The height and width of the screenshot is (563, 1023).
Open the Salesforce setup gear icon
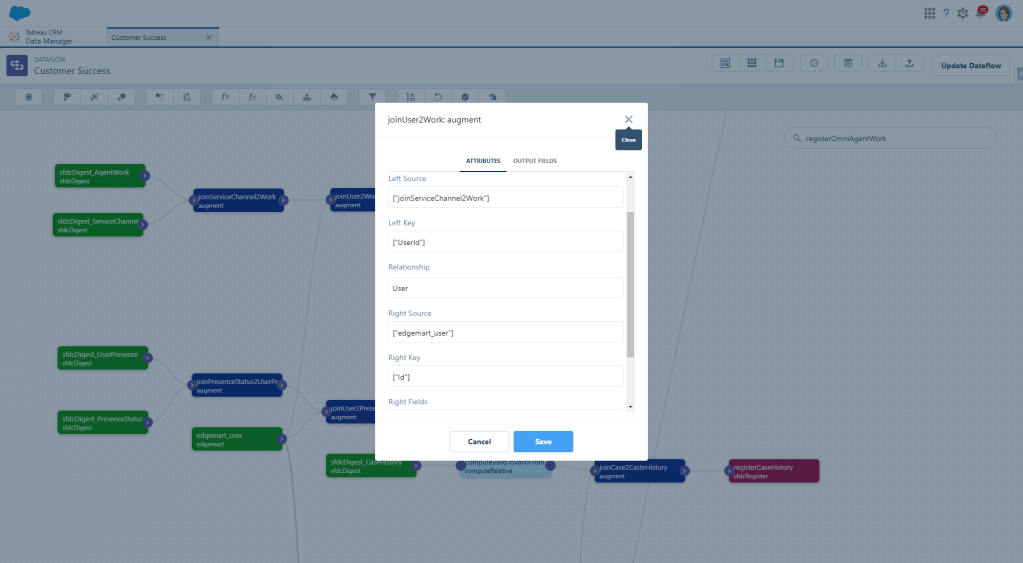tap(962, 13)
